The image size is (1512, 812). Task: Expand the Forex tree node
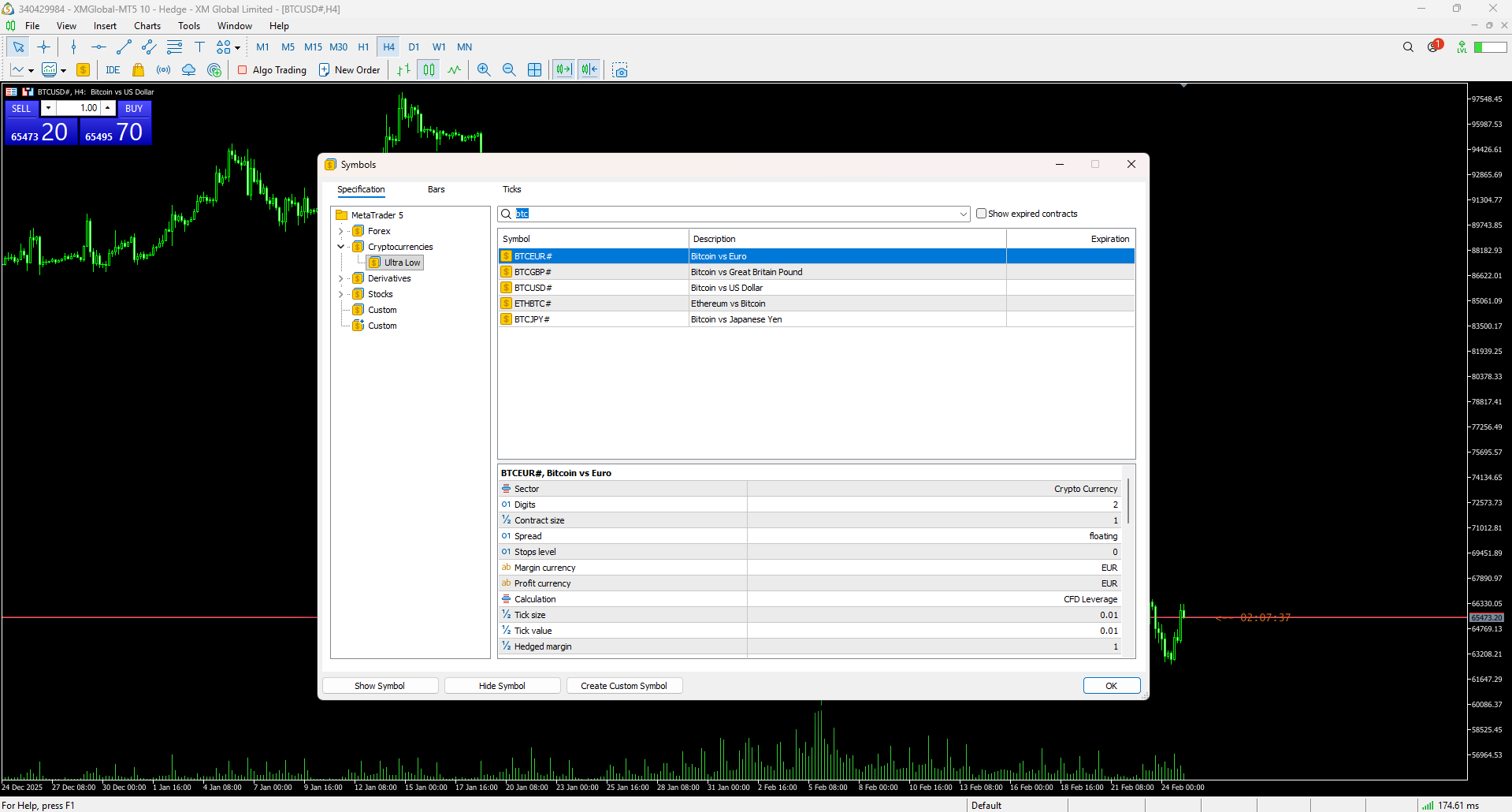[341, 231]
